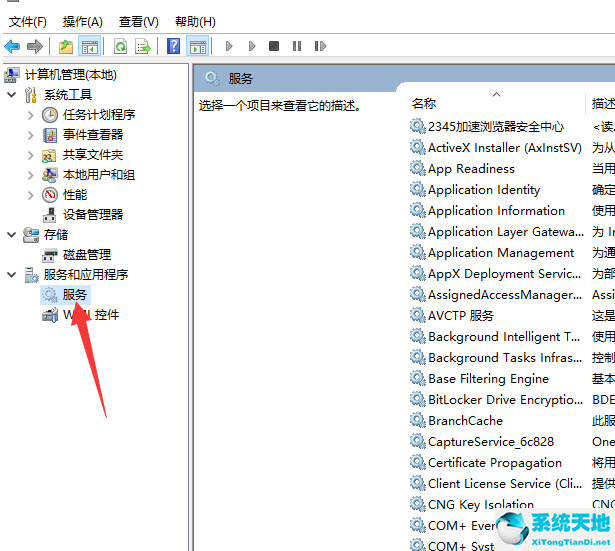
Task: Select 共享文件夹 in the tree
Action: tap(93, 155)
